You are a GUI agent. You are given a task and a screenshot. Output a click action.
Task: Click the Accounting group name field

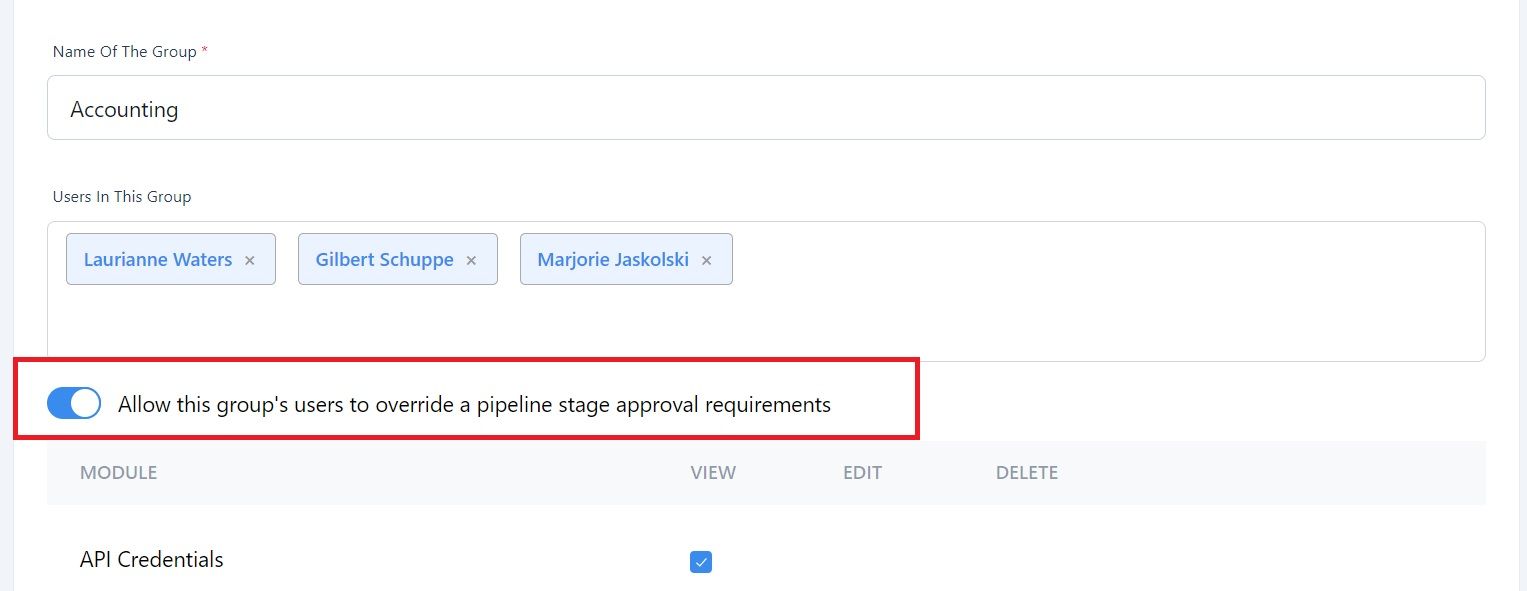(x=766, y=108)
